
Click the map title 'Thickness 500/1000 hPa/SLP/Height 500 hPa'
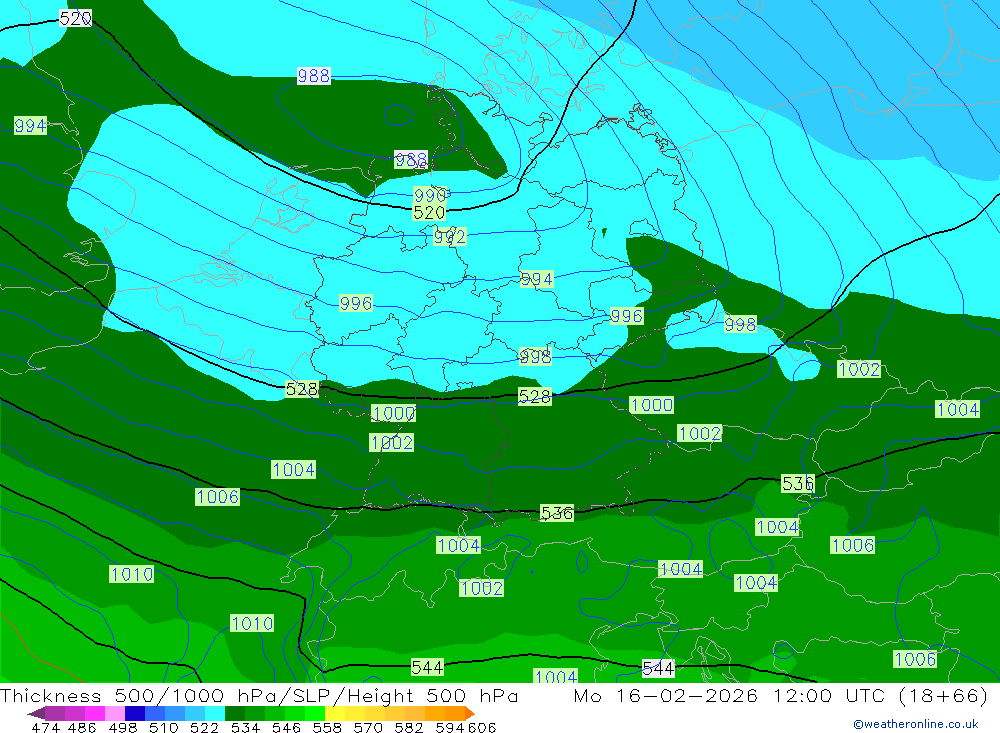point(259,696)
